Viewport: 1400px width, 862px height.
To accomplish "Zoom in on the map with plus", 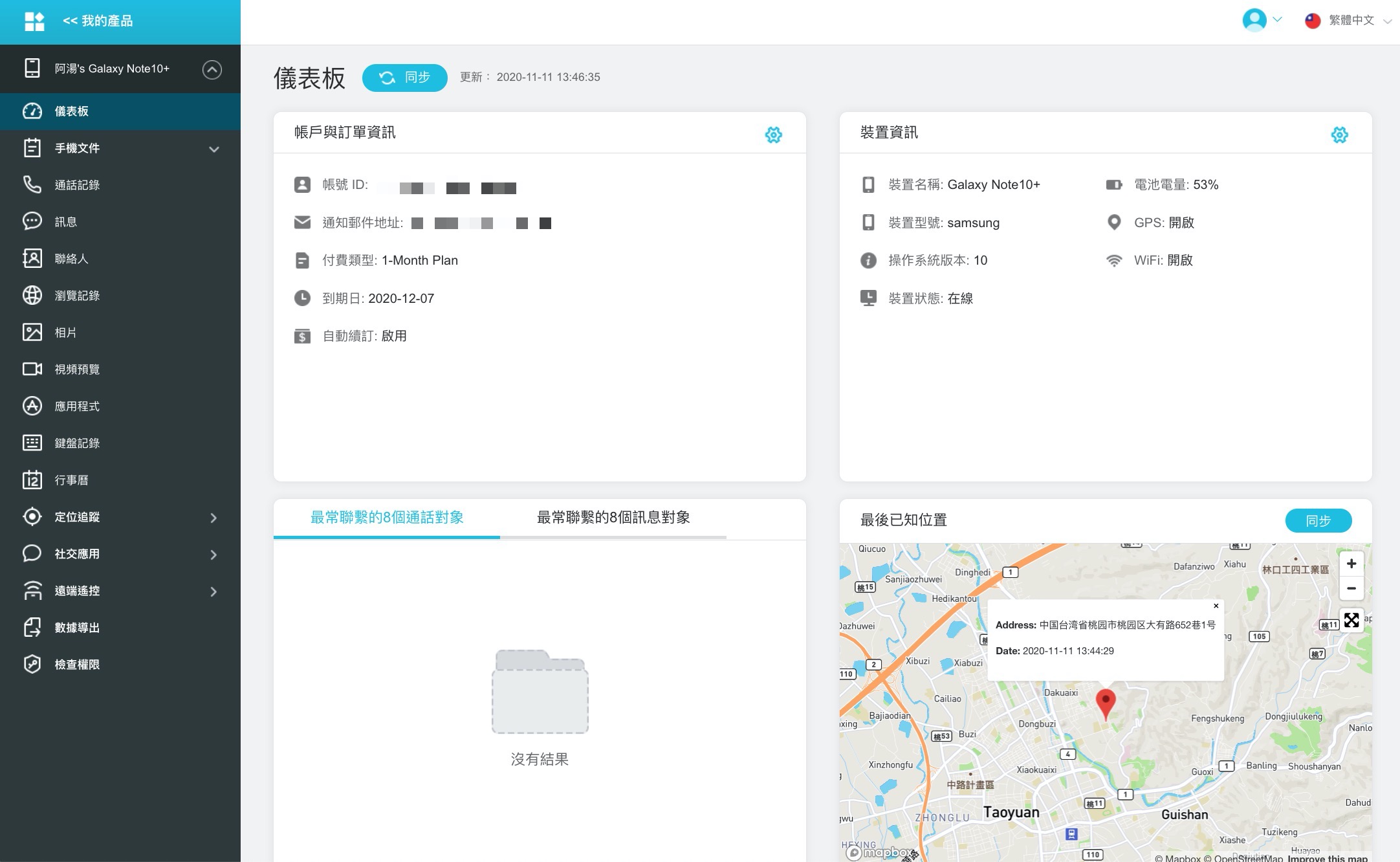I will tap(1351, 564).
